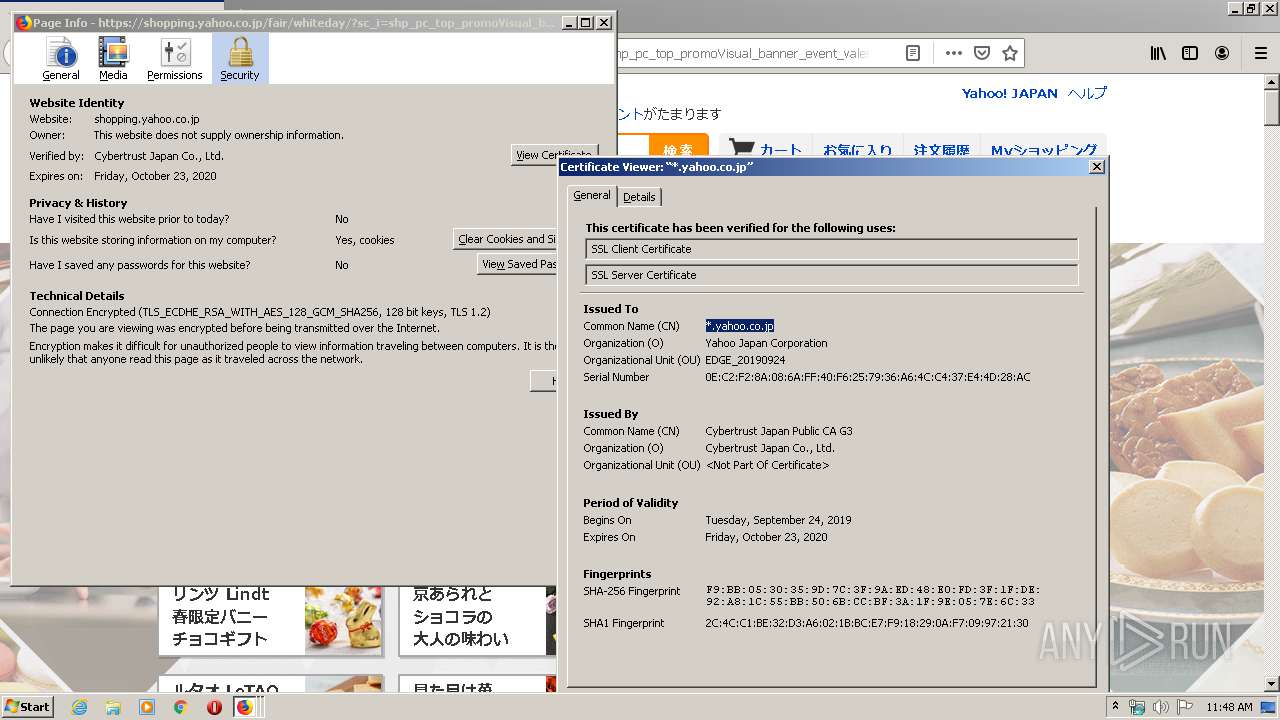Click the SSL Server Certificate field
This screenshot has height=720, width=1280.
(832, 275)
